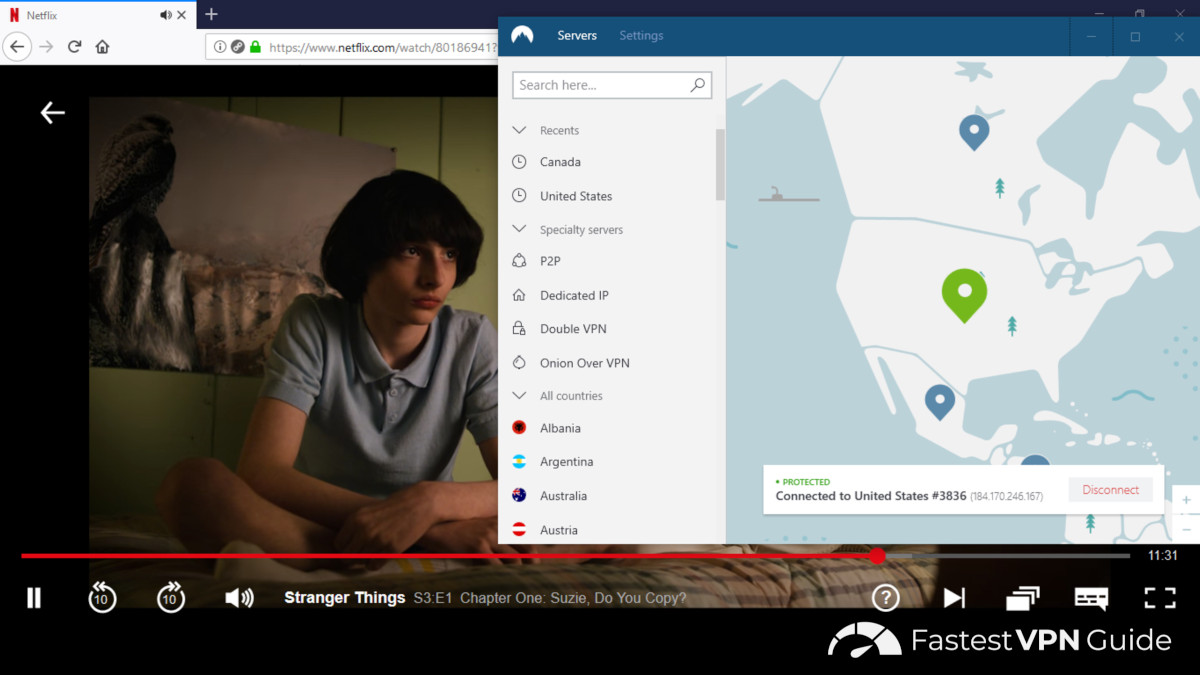This screenshot has height=675, width=1200.
Task: Open subtitles and audio options
Action: (1091, 598)
